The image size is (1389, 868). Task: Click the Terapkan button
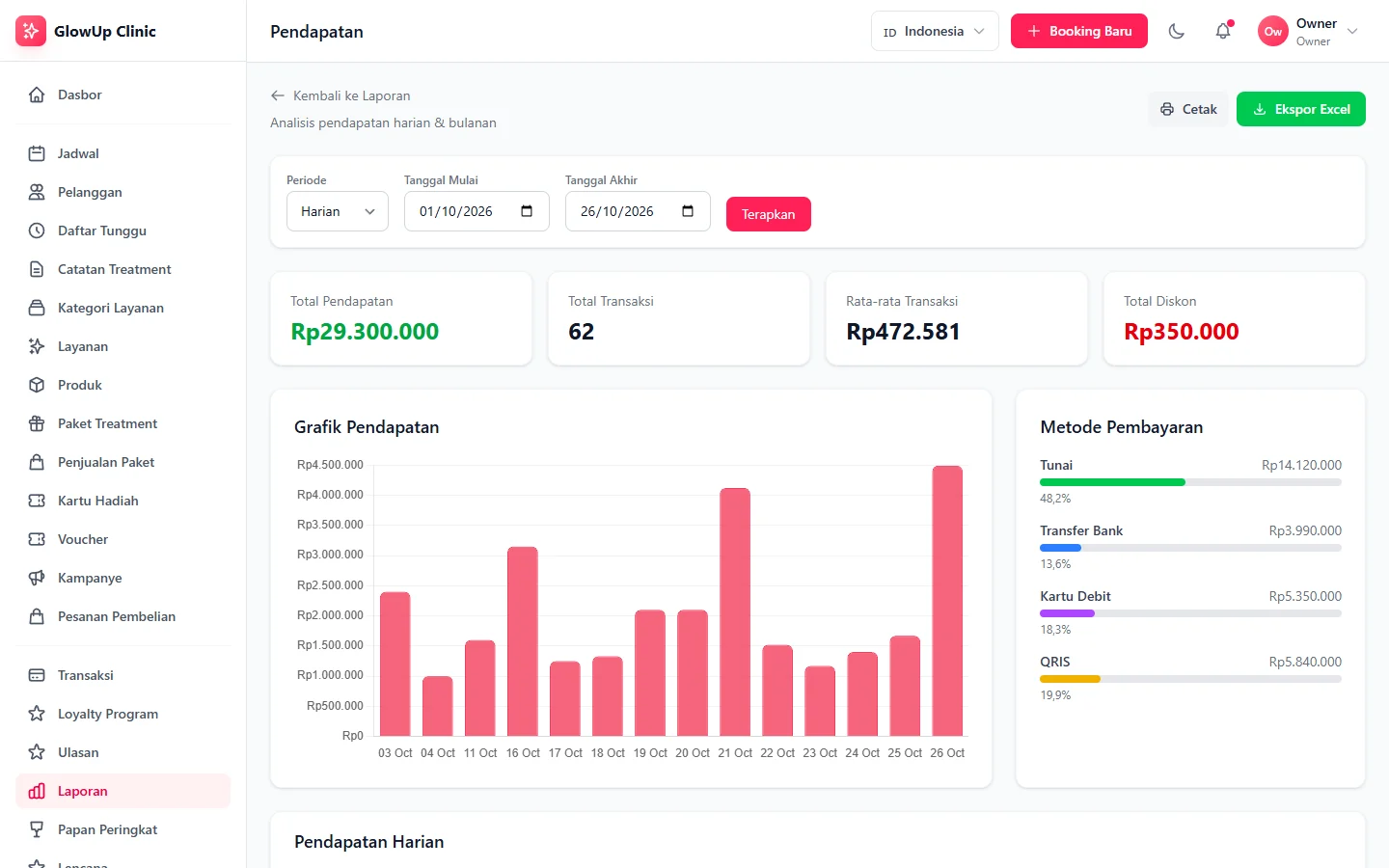tap(769, 214)
